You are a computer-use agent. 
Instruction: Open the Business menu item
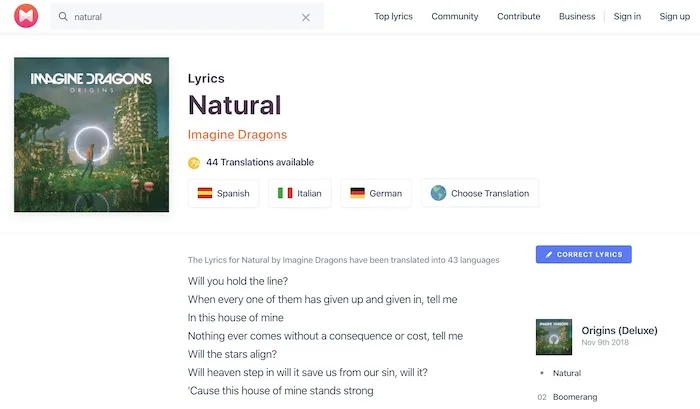click(577, 17)
